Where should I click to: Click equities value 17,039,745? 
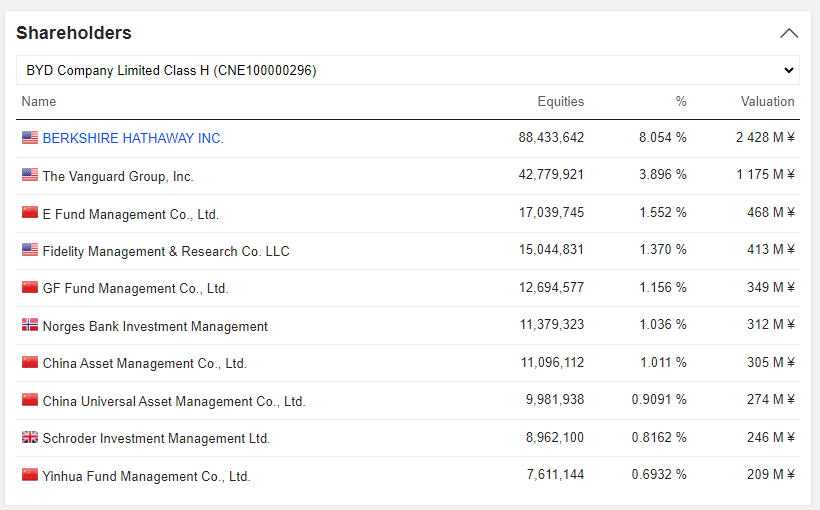[x=551, y=212]
